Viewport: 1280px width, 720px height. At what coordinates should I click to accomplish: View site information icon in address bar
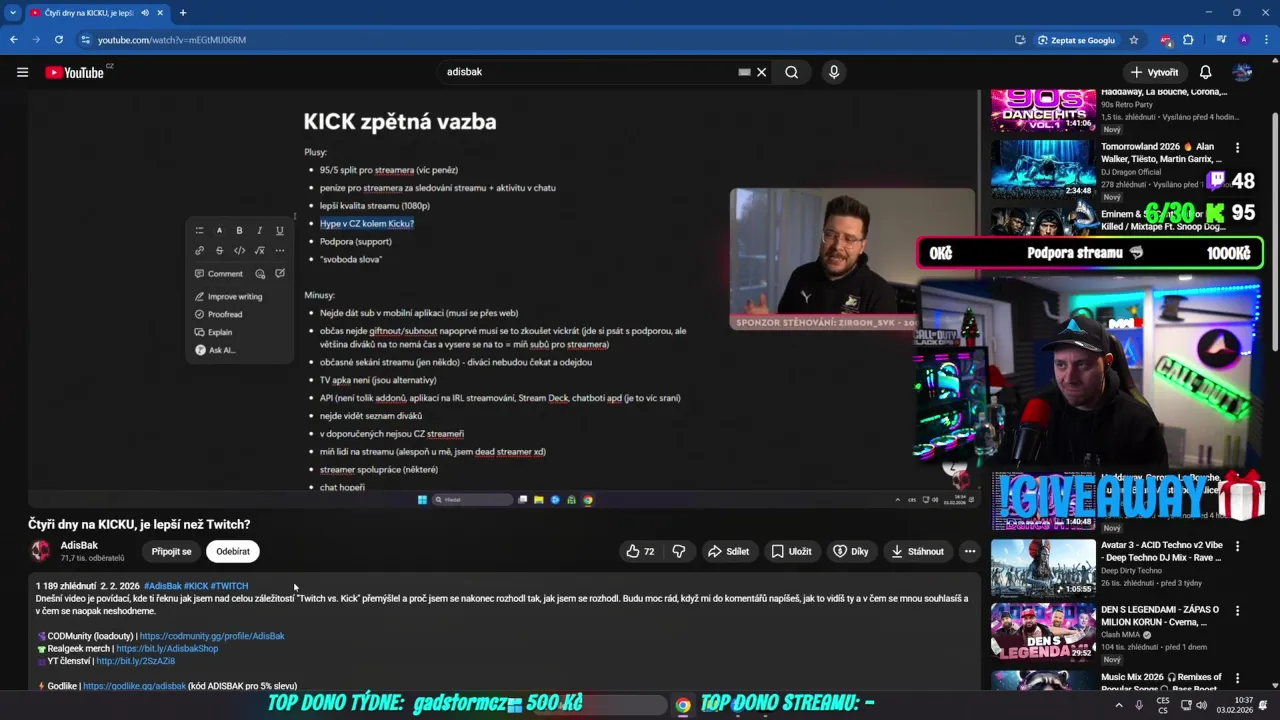click(x=86, y=40)
